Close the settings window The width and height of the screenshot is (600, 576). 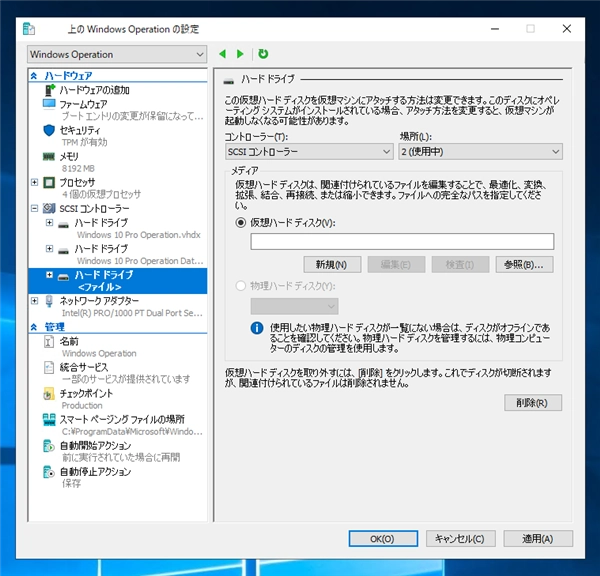tap(567, 29)
